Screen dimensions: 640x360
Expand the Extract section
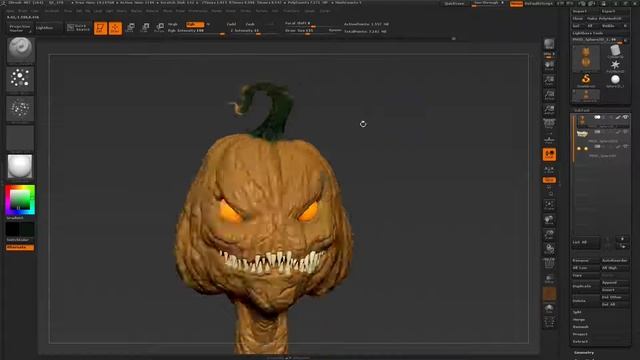[580, 342]
